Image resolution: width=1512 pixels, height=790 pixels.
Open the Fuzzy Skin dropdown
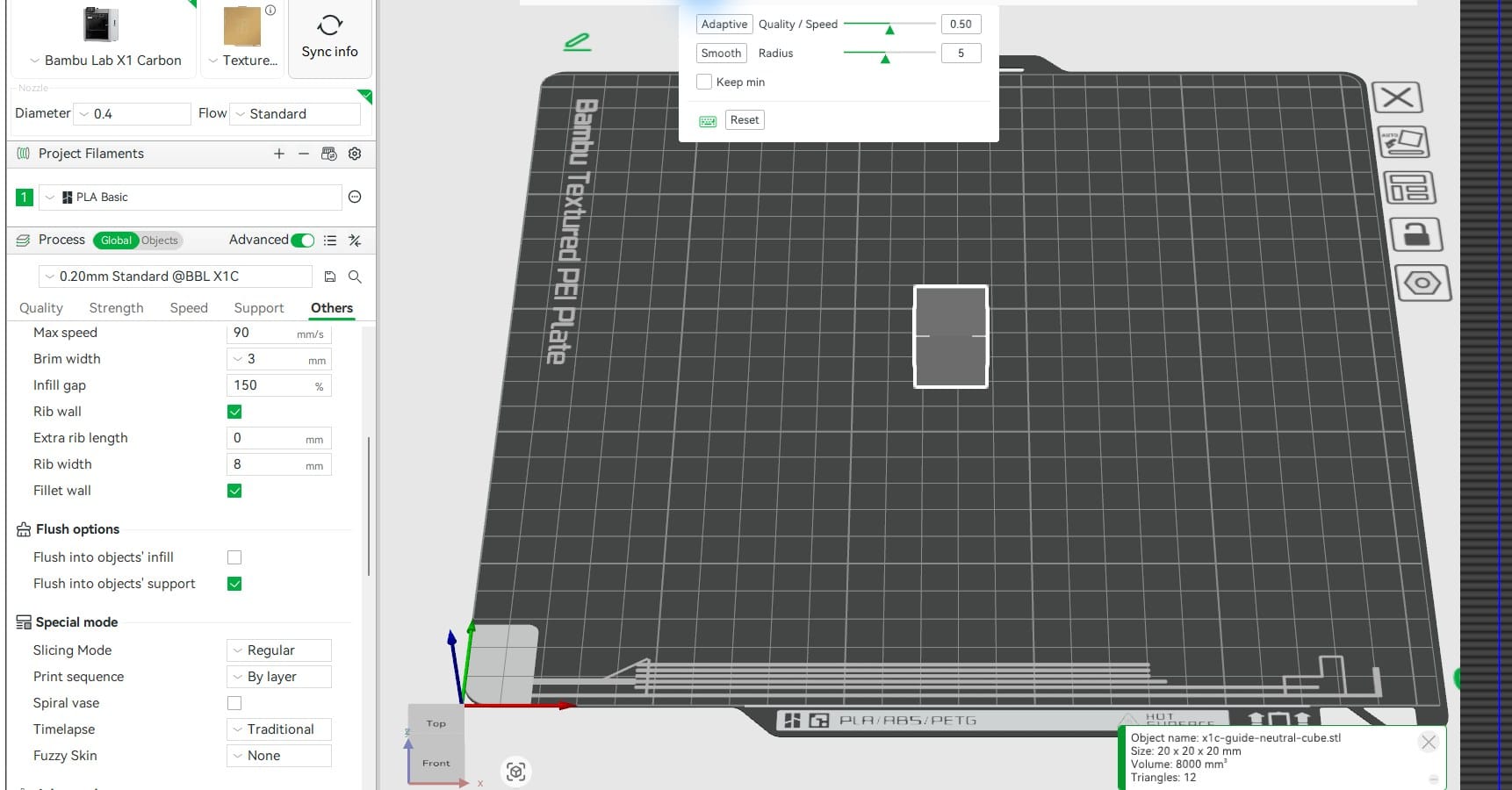pos(279,756)
